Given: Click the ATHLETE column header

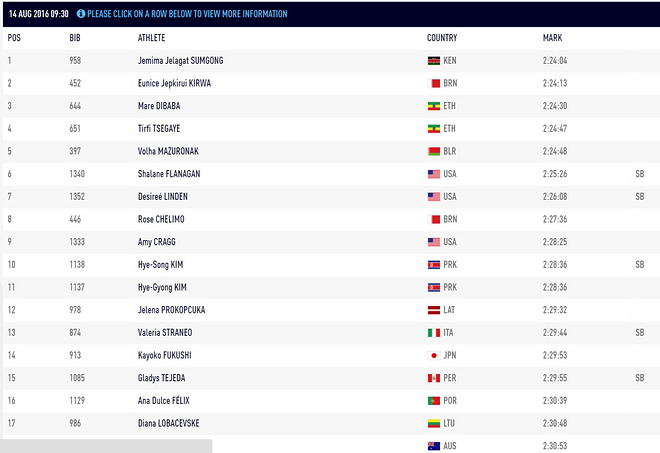Looking at the screenshot, I should tap(152, 38).
